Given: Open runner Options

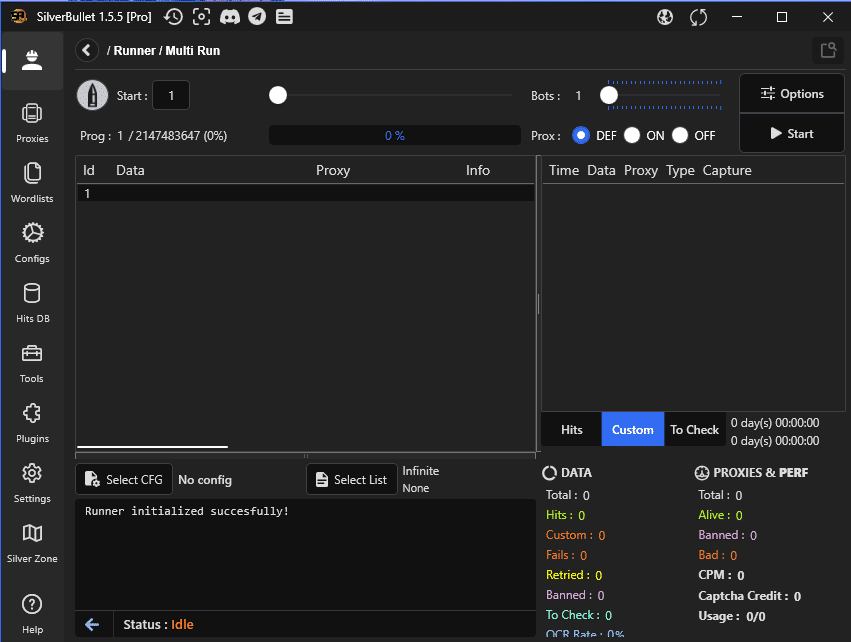Looking at the screenshot, I should tap(792, 94).
